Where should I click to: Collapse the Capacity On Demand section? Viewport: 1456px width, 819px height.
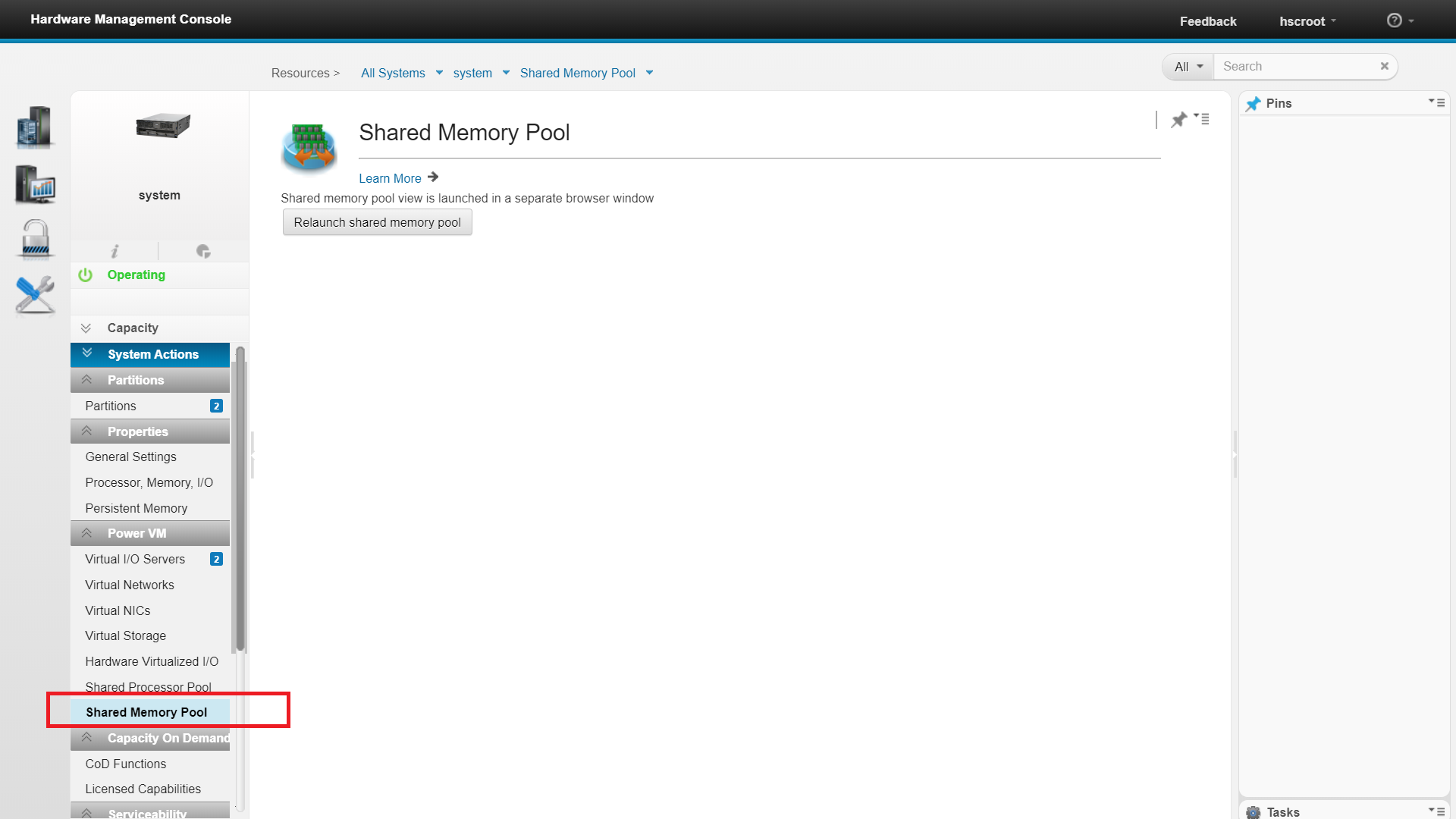[150, 738]
